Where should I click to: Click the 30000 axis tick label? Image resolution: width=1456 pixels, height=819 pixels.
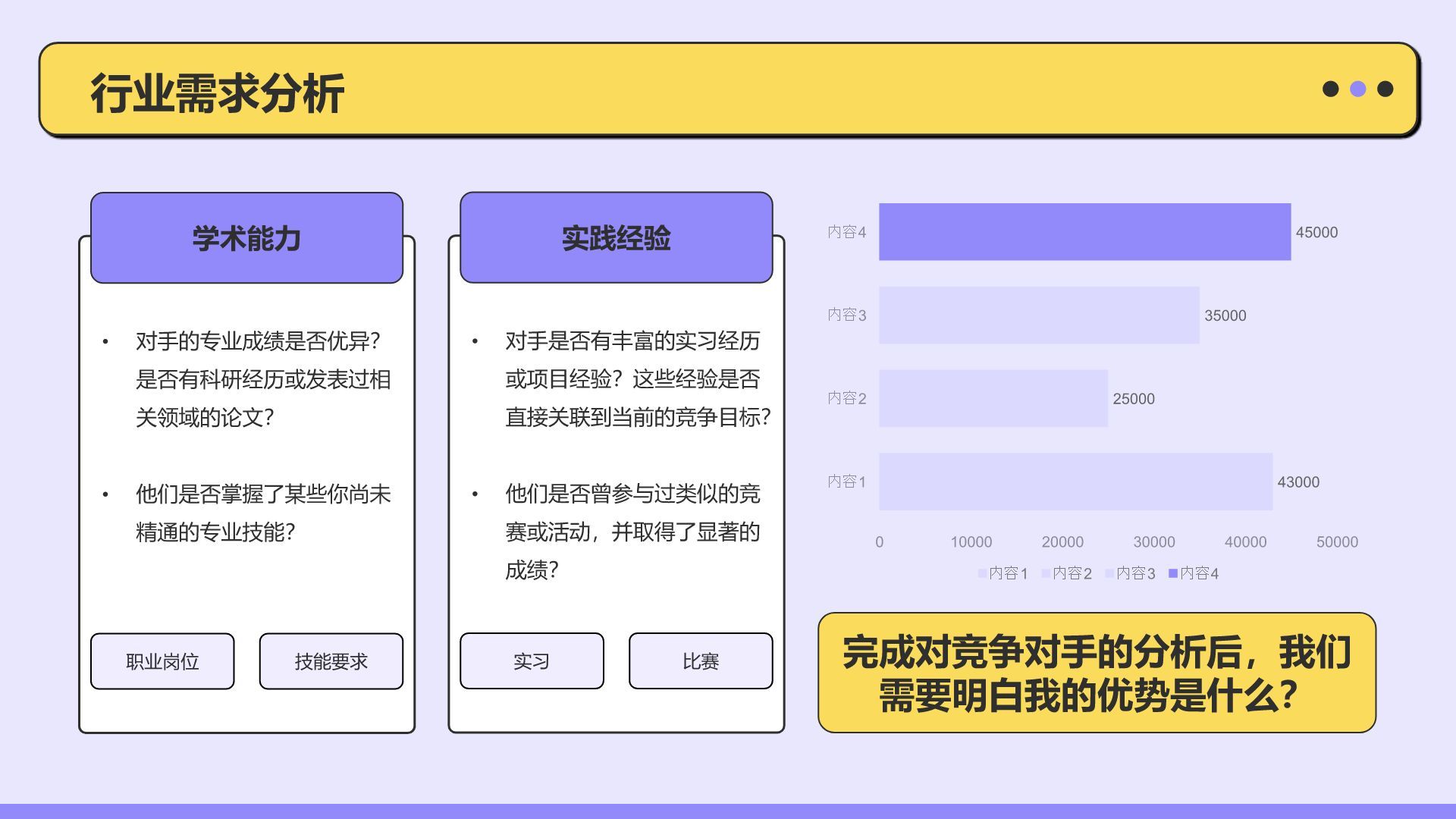click(x=1154, y=542)
